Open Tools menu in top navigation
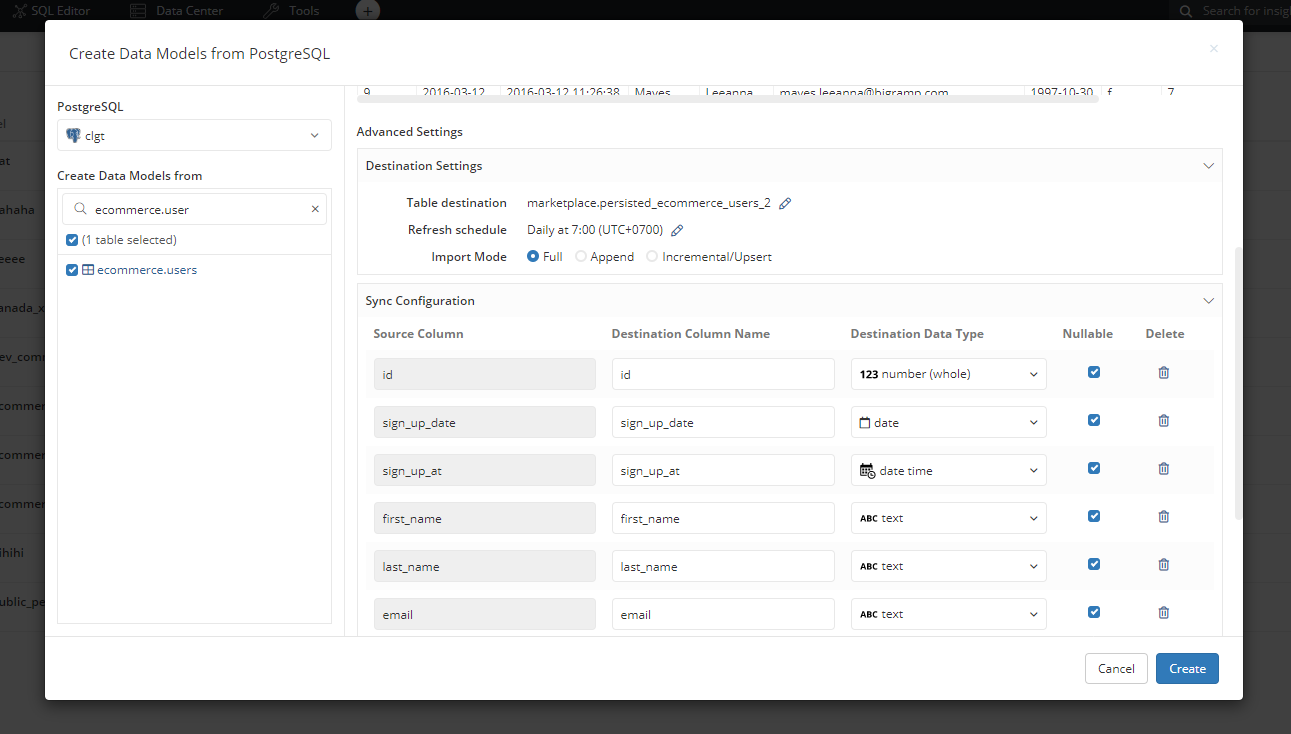The width and height of the screenshot is (1291, 734). (x=292, y=11)
